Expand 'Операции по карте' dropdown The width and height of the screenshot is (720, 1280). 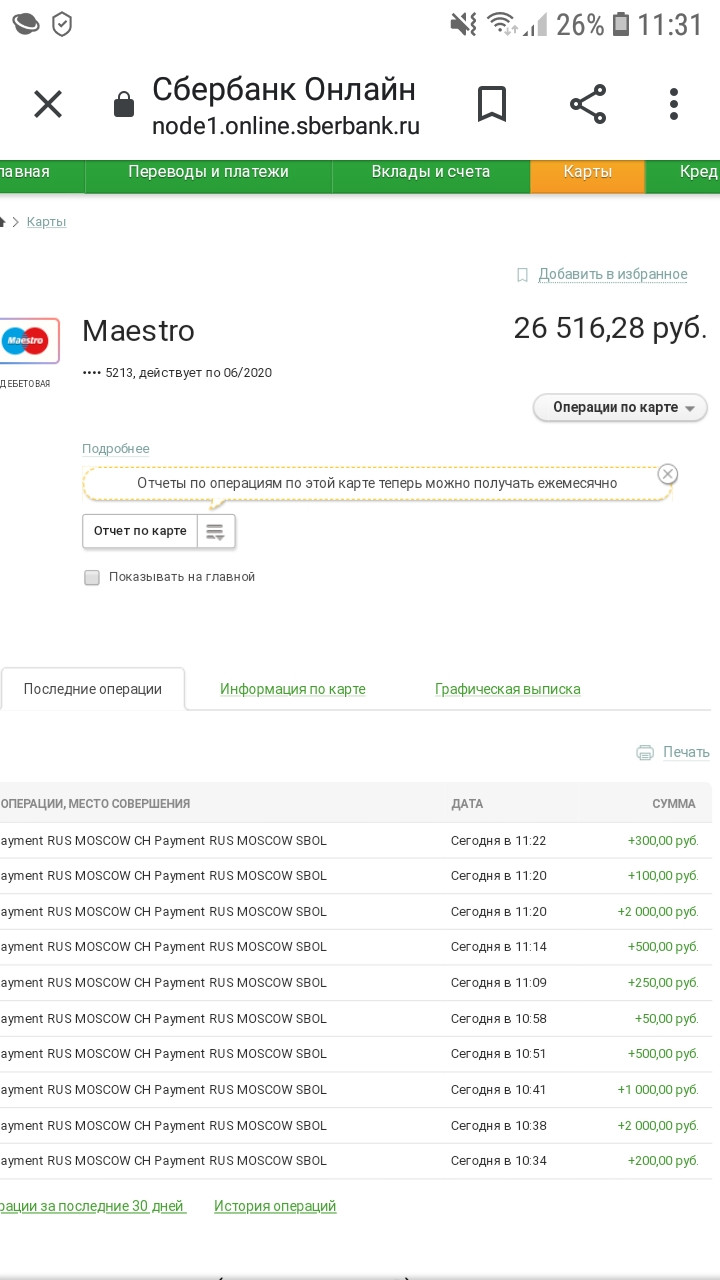tap(620, 408)
